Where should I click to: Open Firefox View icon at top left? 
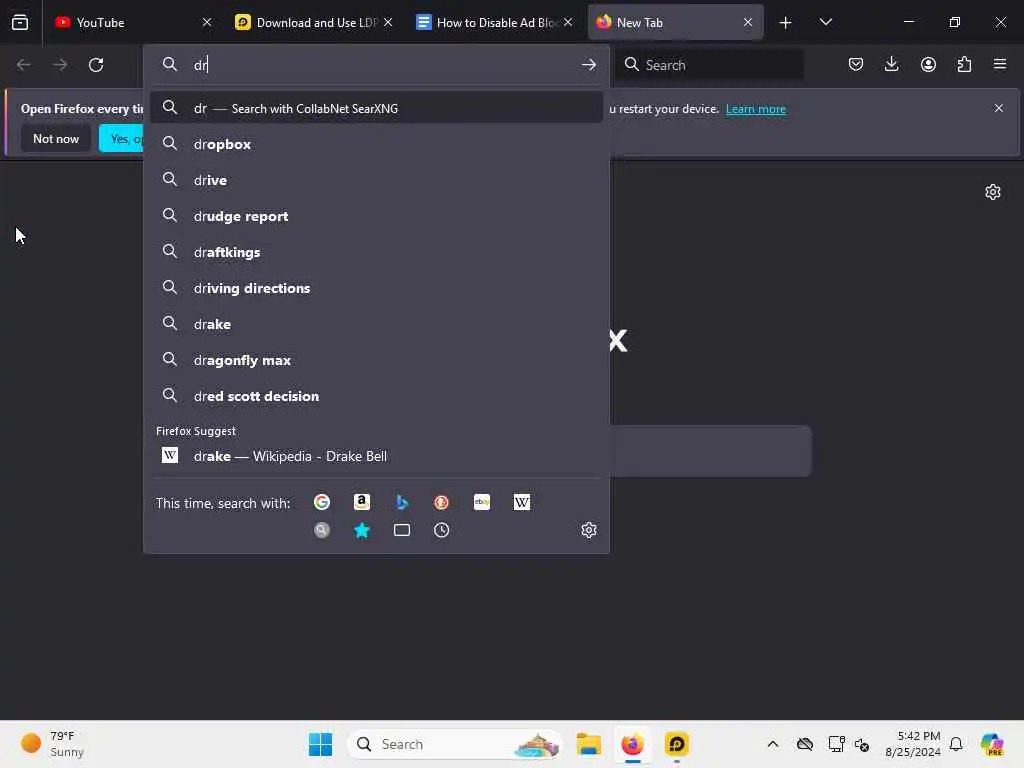20,22
